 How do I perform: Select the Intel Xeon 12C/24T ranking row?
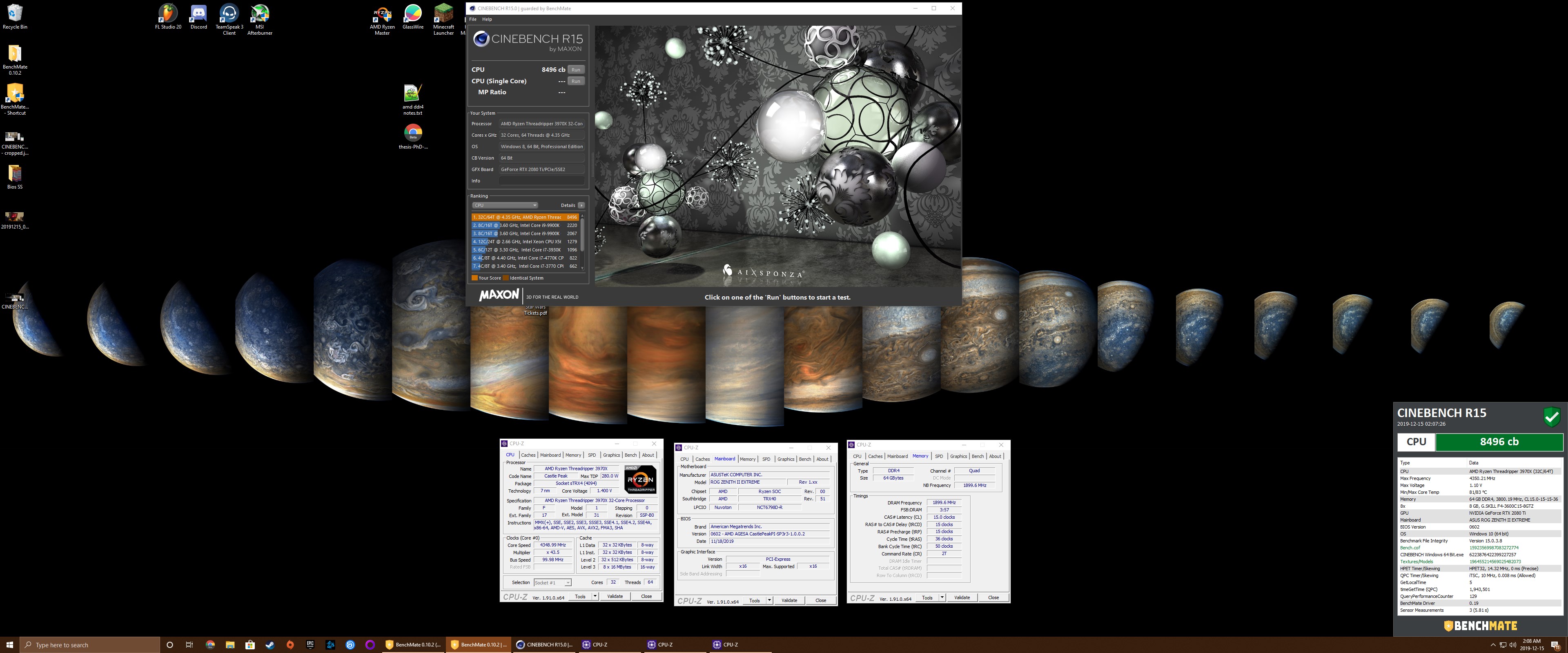(525, 242)
